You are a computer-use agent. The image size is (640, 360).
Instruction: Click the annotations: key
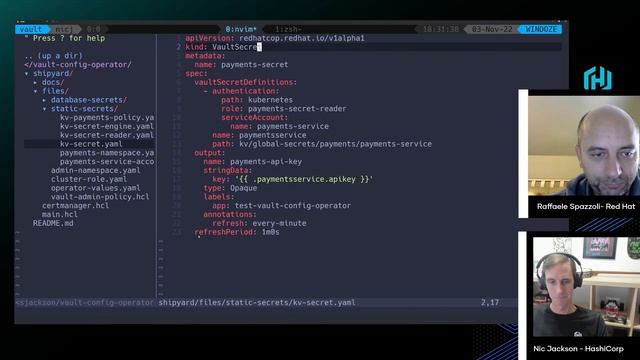[230, 215]
